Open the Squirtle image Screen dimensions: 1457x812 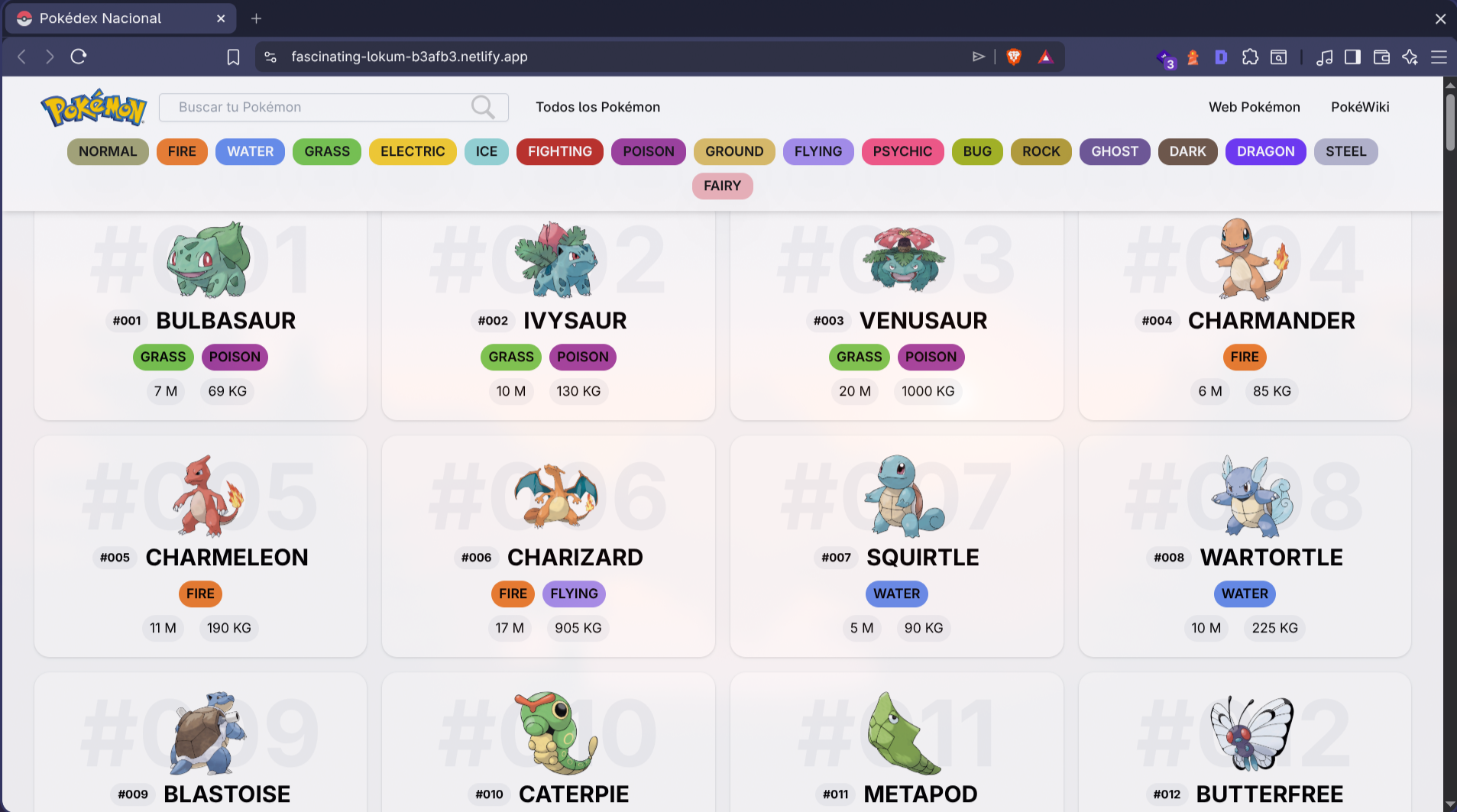pyautogui.click(x=904, y=497)
